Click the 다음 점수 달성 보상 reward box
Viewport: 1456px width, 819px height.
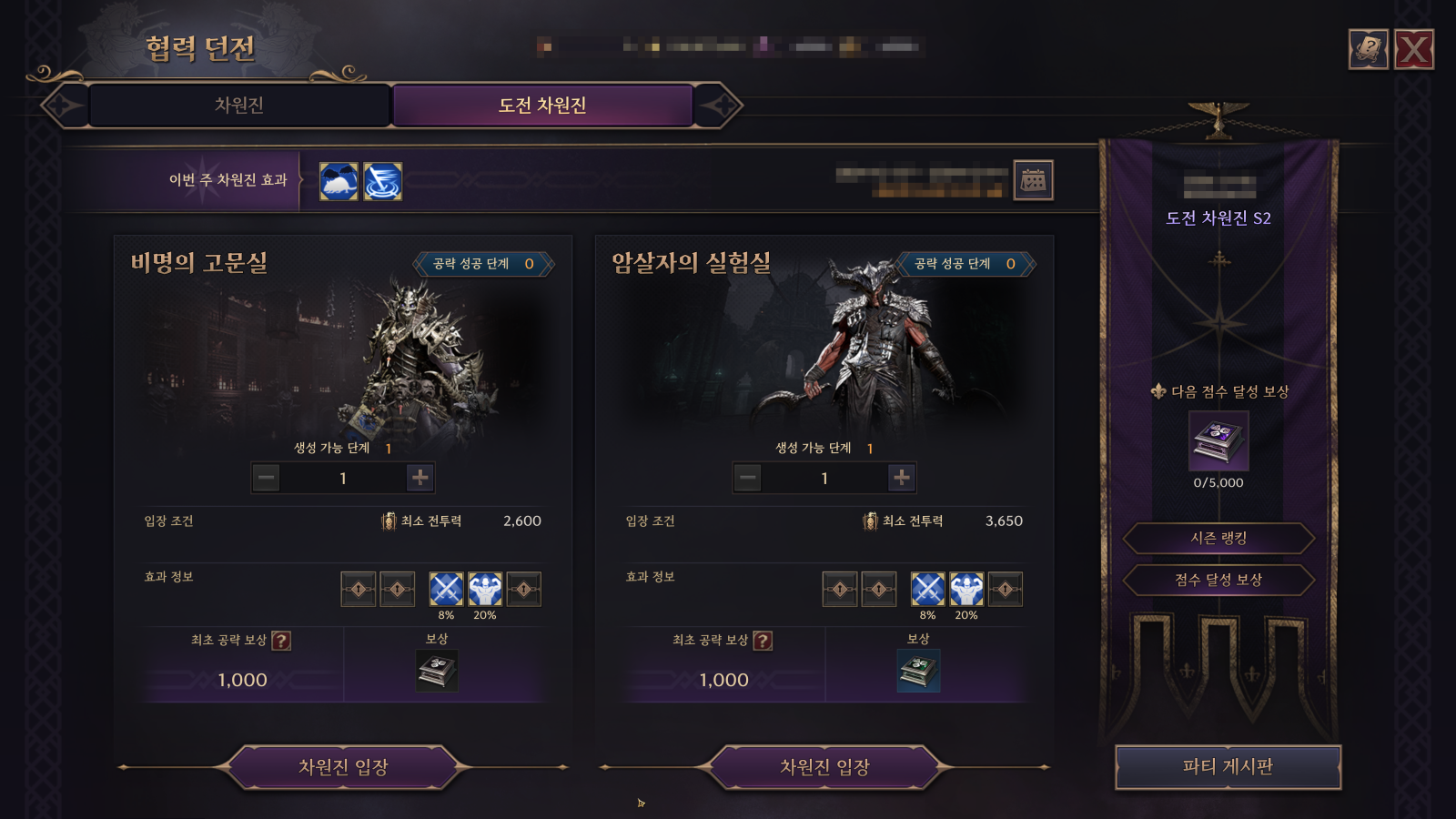[1218, 440]
